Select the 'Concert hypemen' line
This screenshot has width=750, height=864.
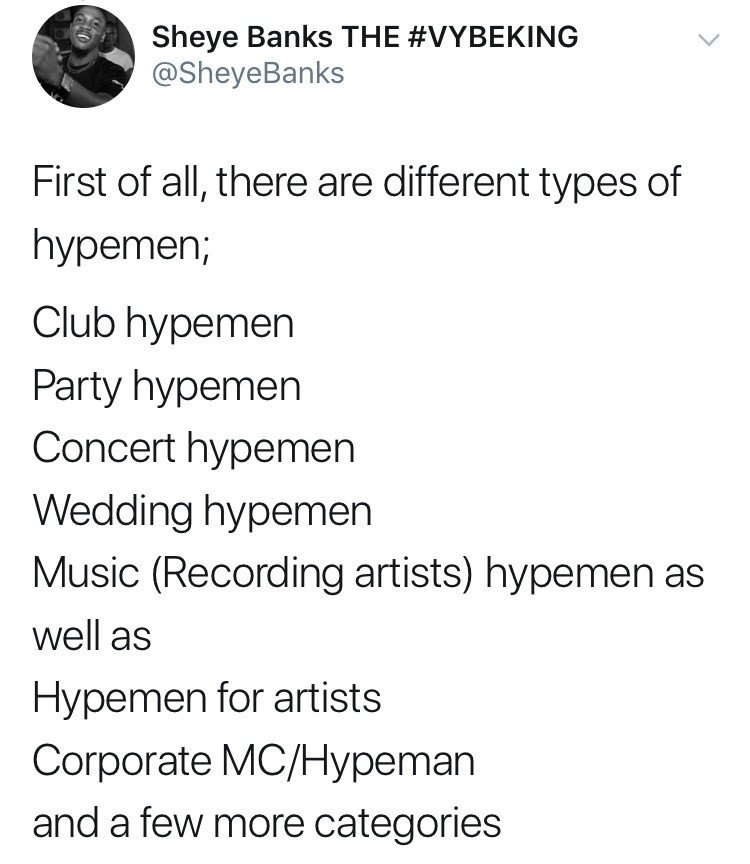point(193,448)
